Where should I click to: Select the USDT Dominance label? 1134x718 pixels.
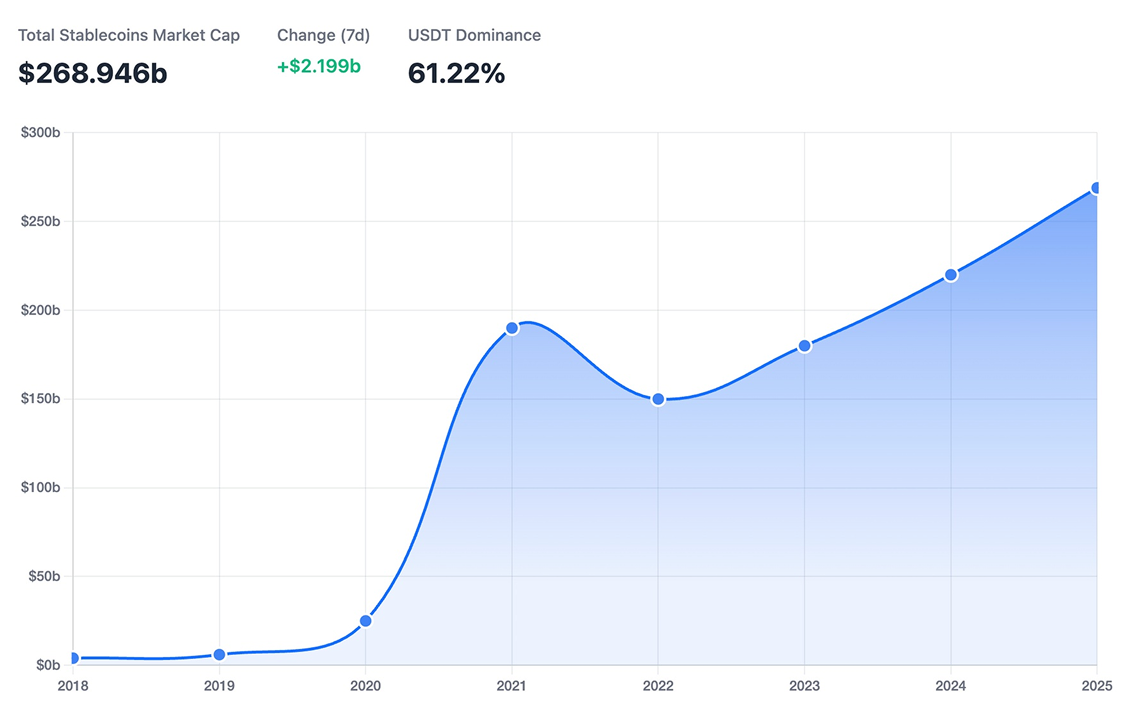click(x=474, y=35)
